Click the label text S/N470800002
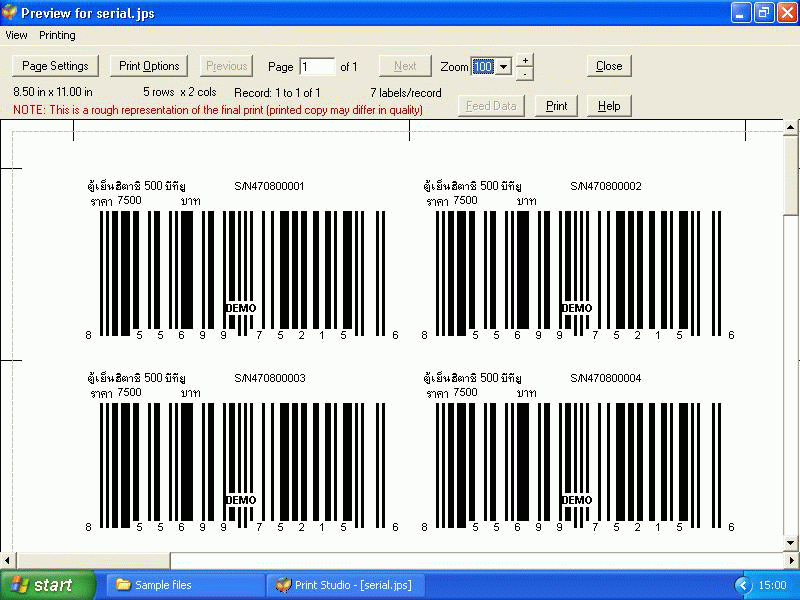This screenshot has width=800, height=600. click(x=606, y=186)
